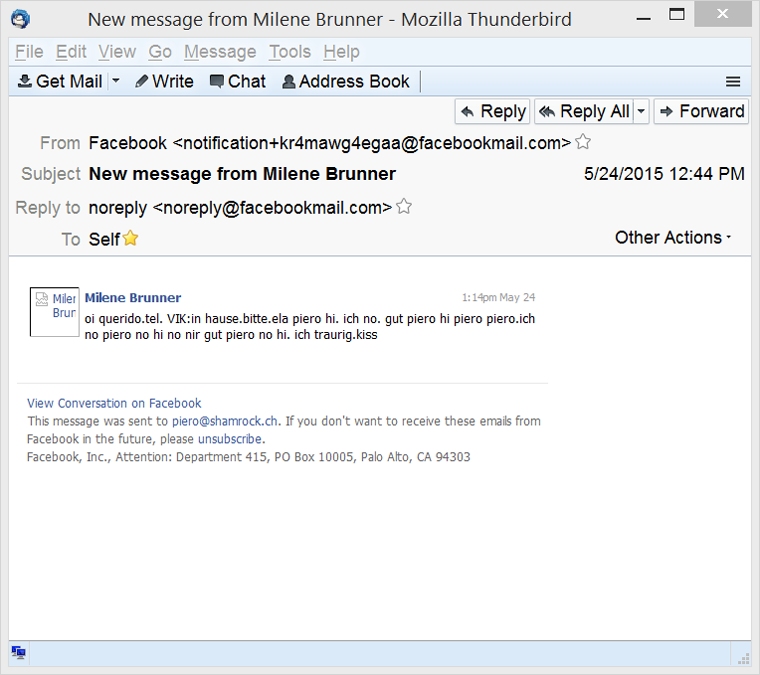
Task: Click the online status icon in status bar
Action: [x=19, y=653]
